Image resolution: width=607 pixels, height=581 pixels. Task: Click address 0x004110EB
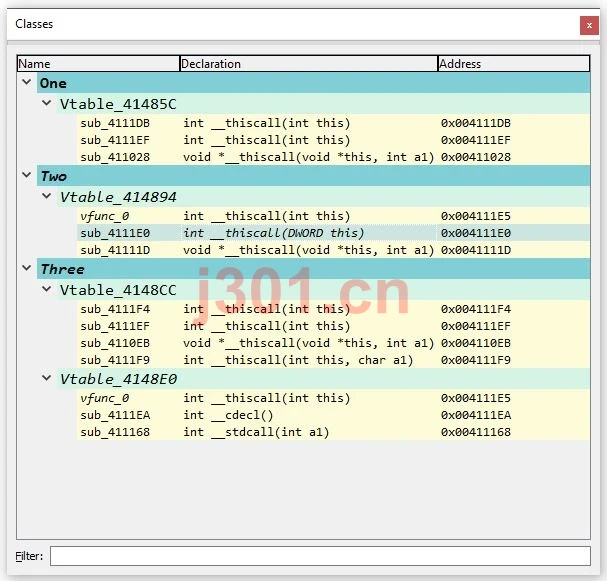point(476,343)
